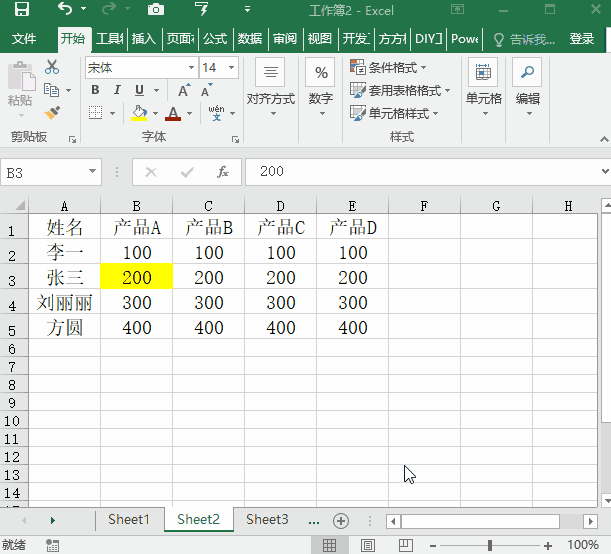The image size is (611, 554).
Task: Toggle underline formatting
Action: click(139, 90)
